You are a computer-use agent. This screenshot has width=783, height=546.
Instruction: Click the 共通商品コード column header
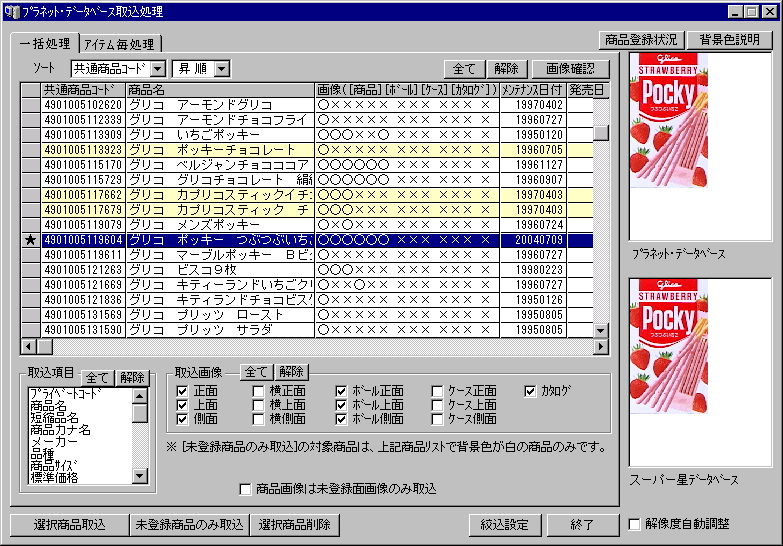(x=83, y=90)
